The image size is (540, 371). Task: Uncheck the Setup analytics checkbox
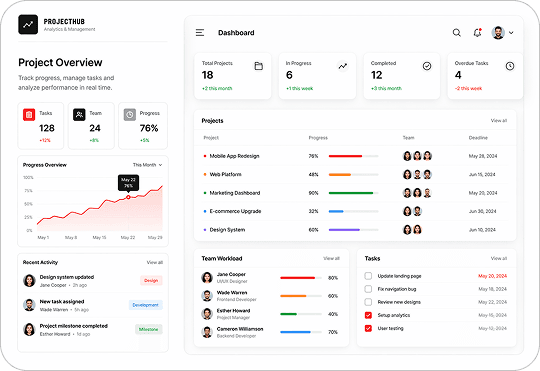pyautogui.click(x=368, y=315)
